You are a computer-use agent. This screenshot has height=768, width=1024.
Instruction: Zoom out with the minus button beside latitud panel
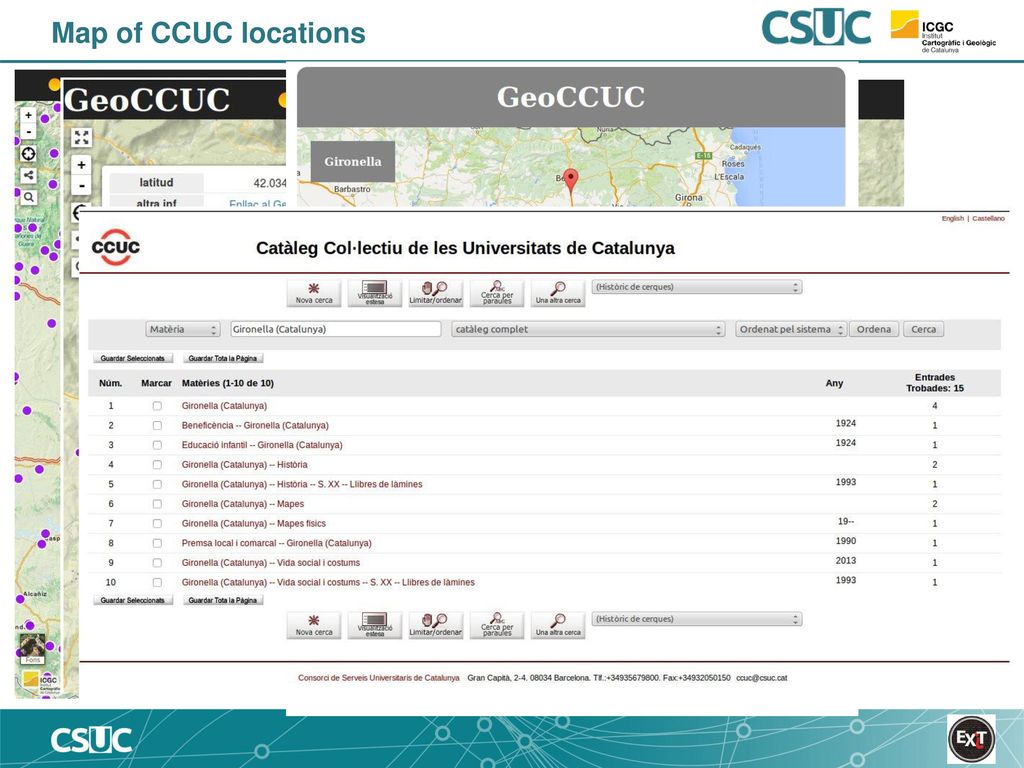[82, 185]
